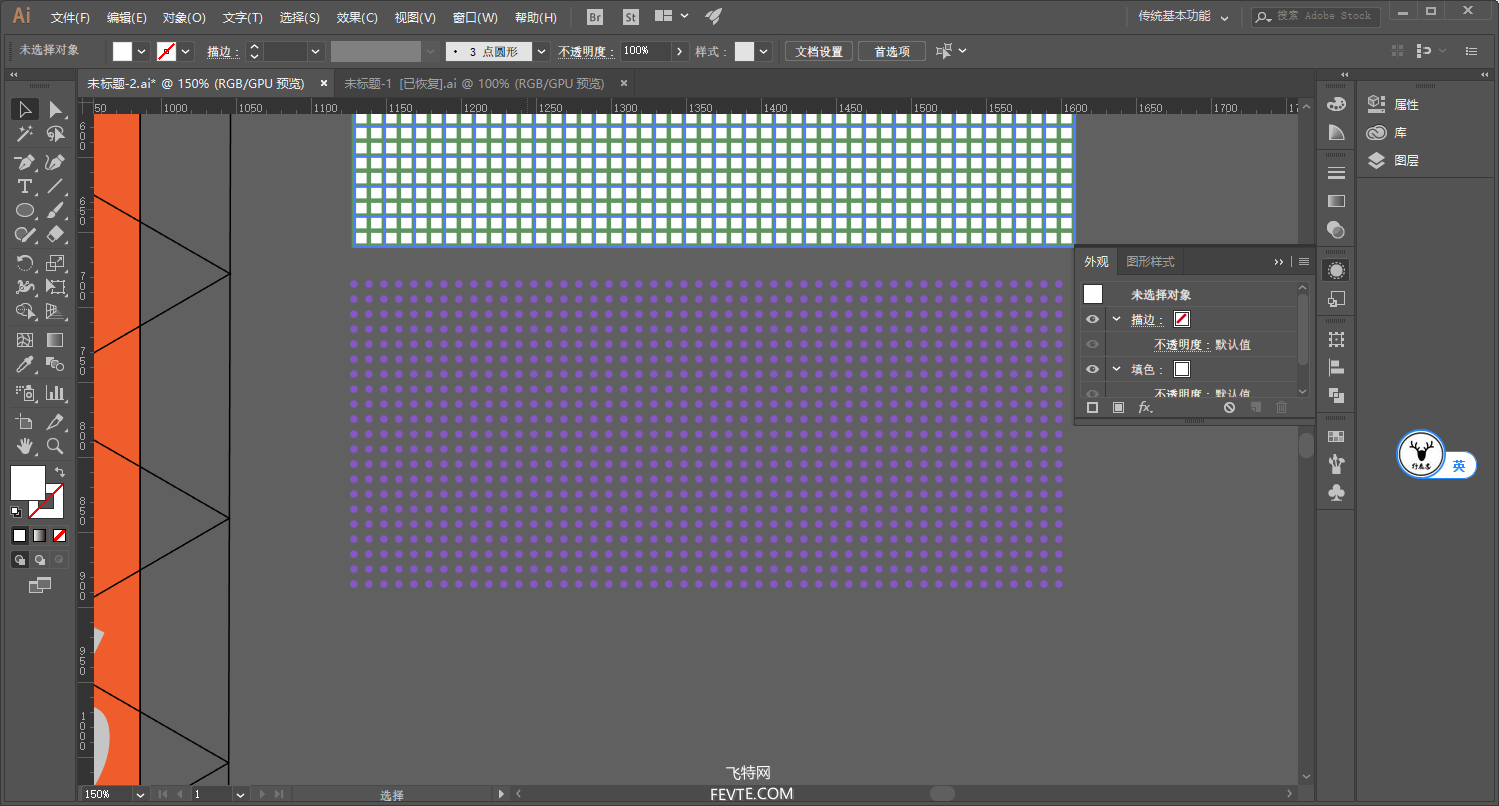Select the Type tool

25,186
